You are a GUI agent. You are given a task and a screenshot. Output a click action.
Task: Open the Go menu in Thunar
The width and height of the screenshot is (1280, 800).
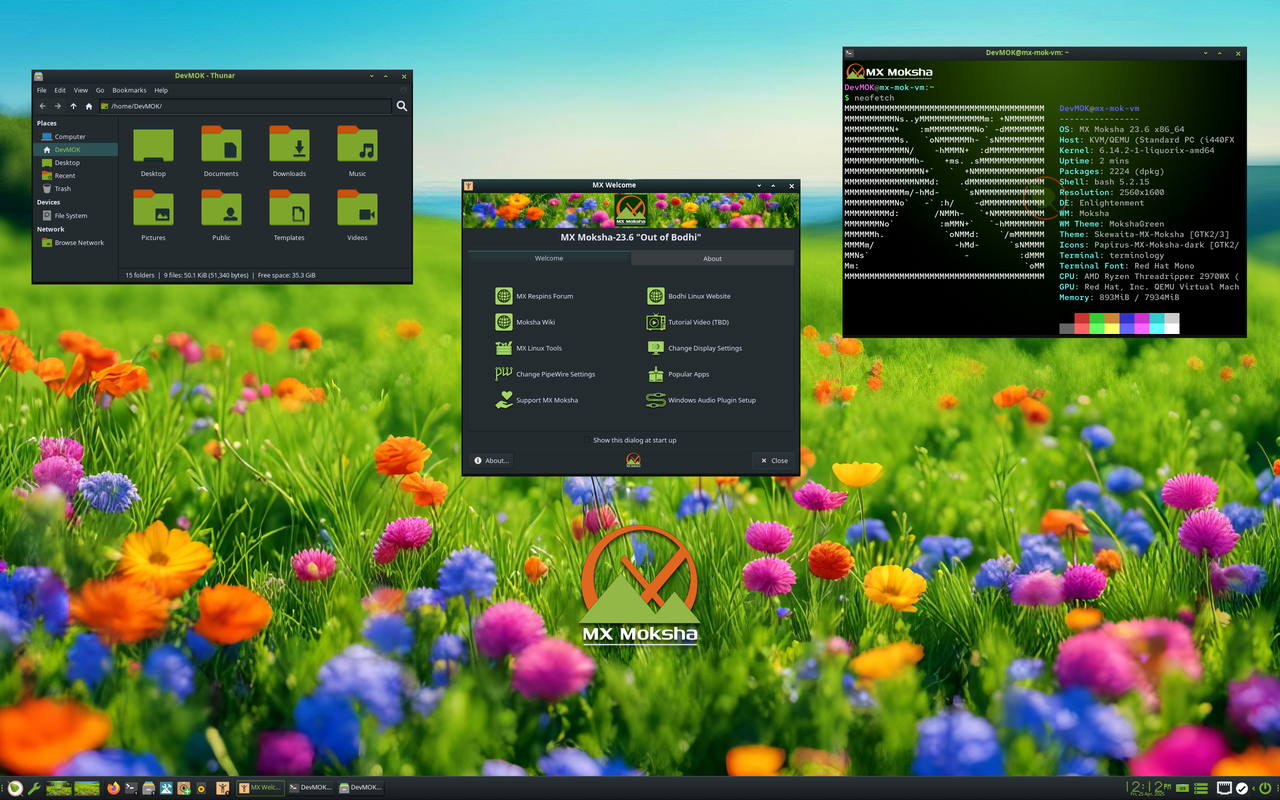(99, 89)
